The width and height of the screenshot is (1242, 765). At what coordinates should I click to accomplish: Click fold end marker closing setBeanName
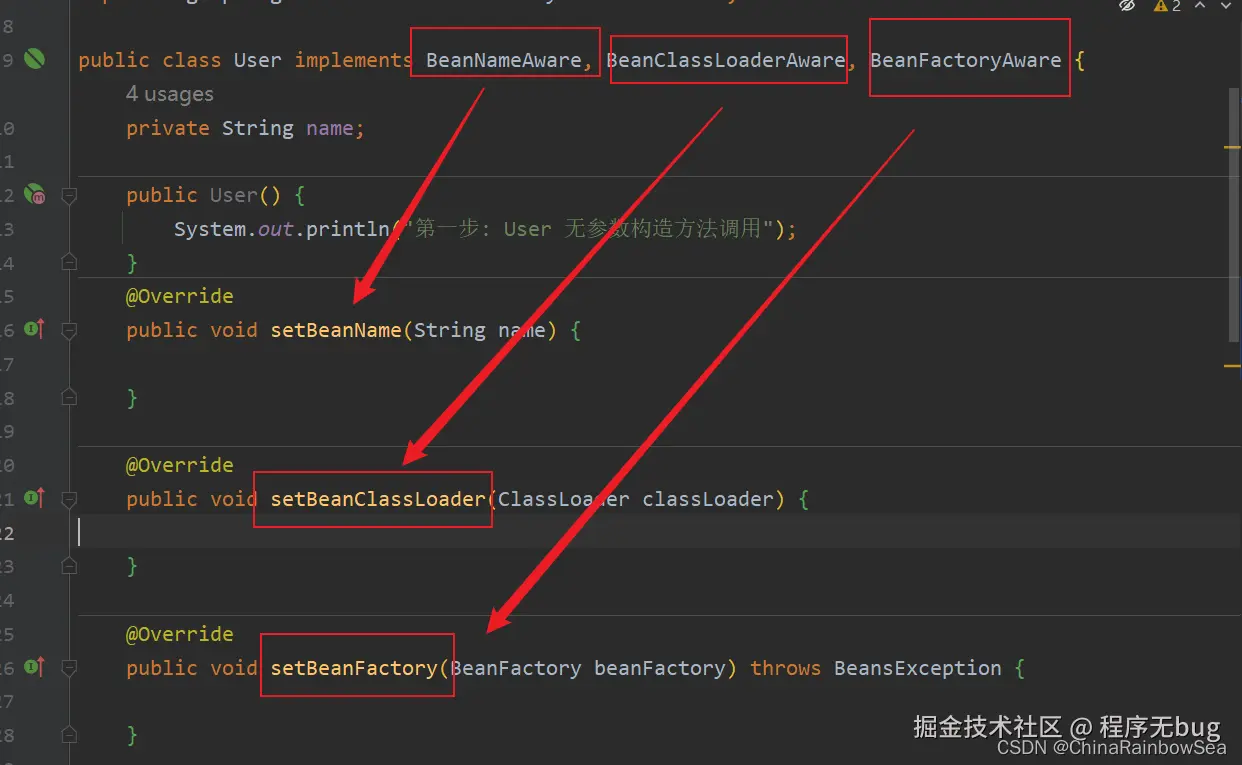(69, 397)
